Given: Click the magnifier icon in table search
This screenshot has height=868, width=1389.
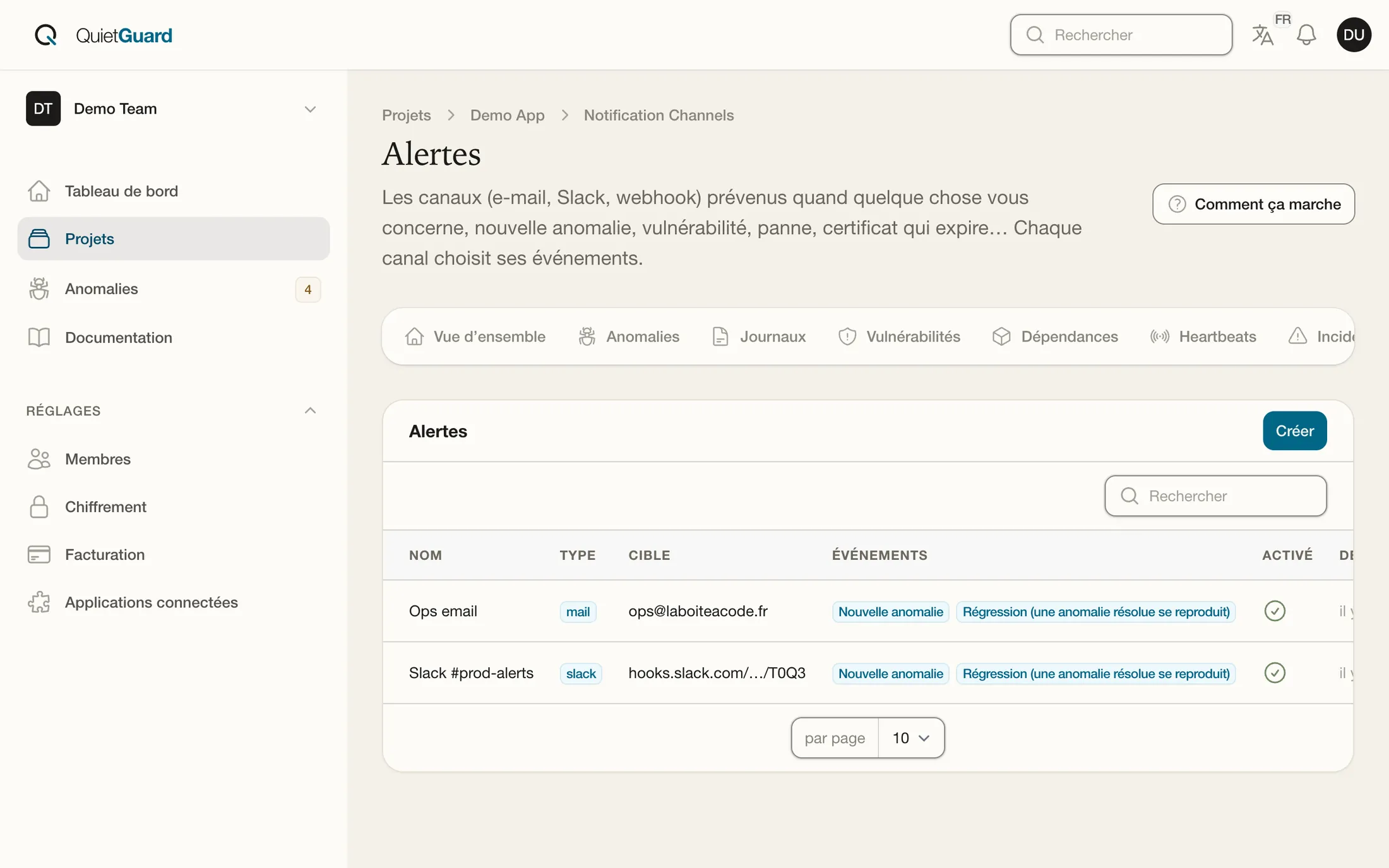Looking at the screenshot, I should click(1130, 496).
